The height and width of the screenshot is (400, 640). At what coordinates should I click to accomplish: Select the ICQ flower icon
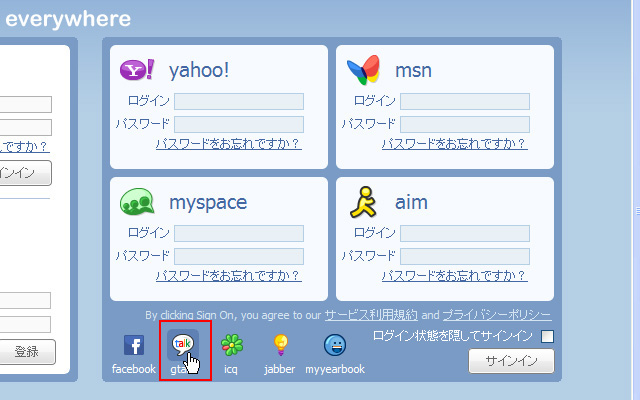(x=232, y=345)
